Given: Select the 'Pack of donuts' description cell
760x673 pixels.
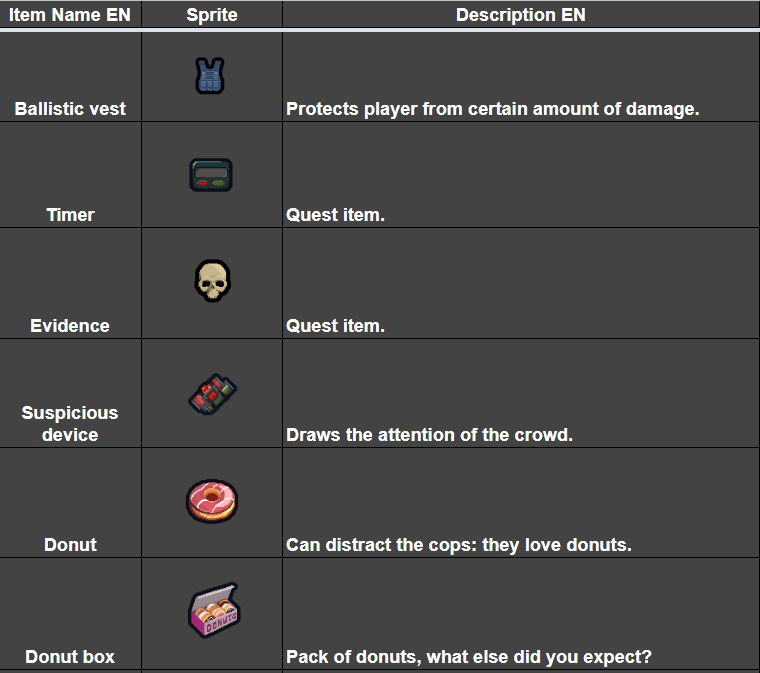Looking at the screenshot, I should [x=468, y=657].
